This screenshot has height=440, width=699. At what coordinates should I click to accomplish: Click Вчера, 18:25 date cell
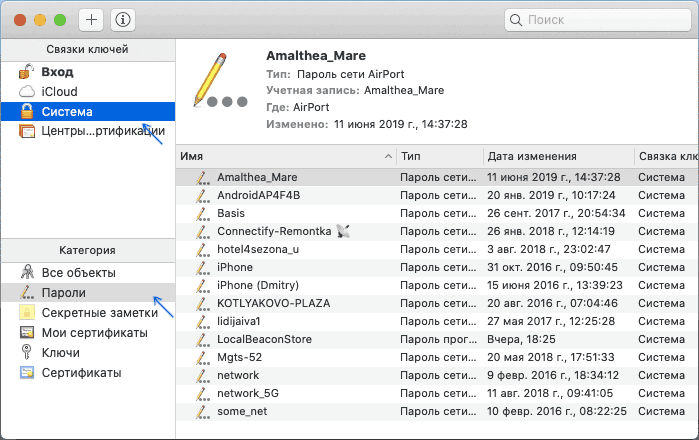tap(521, 339)
